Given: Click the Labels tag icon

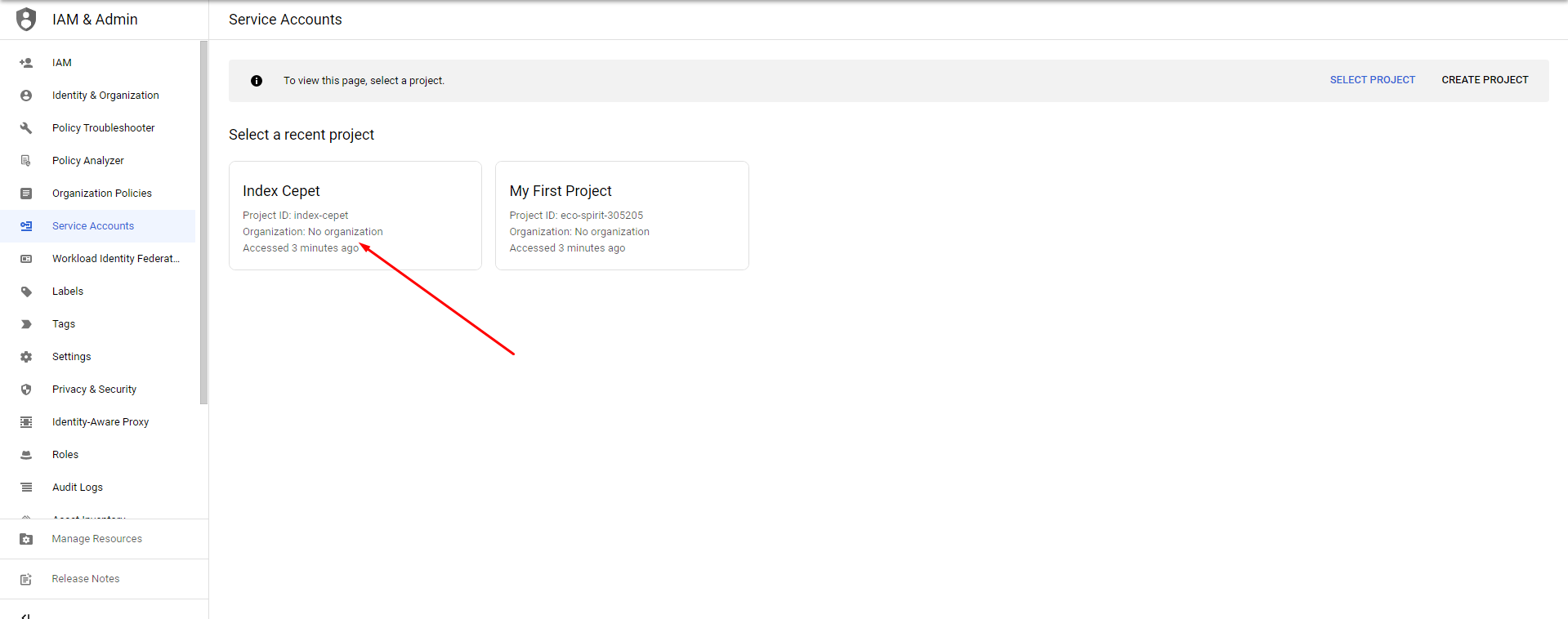Looking at the screenshot, I should tap(26, 292).
